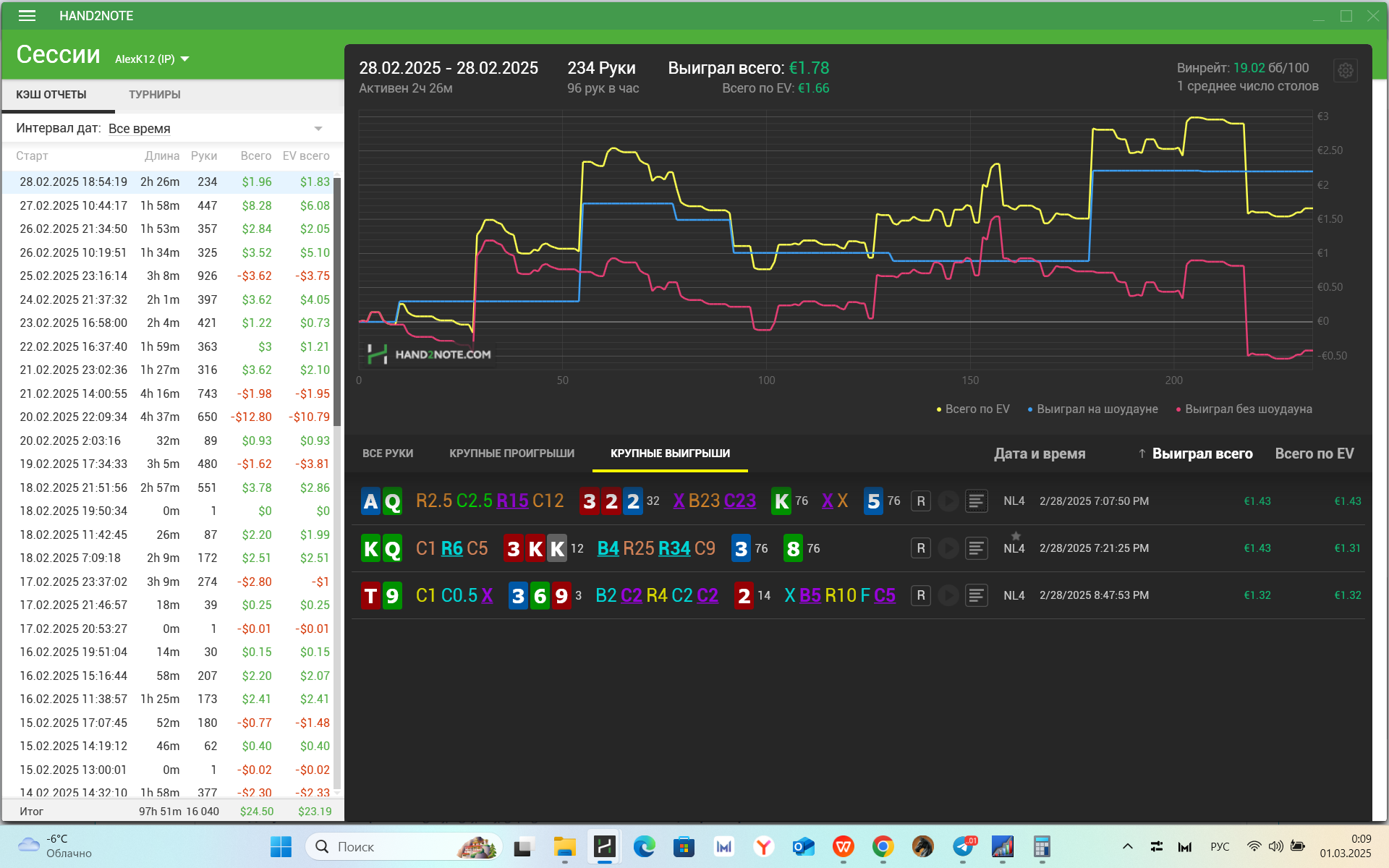The width and height of the screenshot is (1389, 868).
Task: Click the taskbar search field Поиск
Action: pyautogui.click(x=404, y=846)
